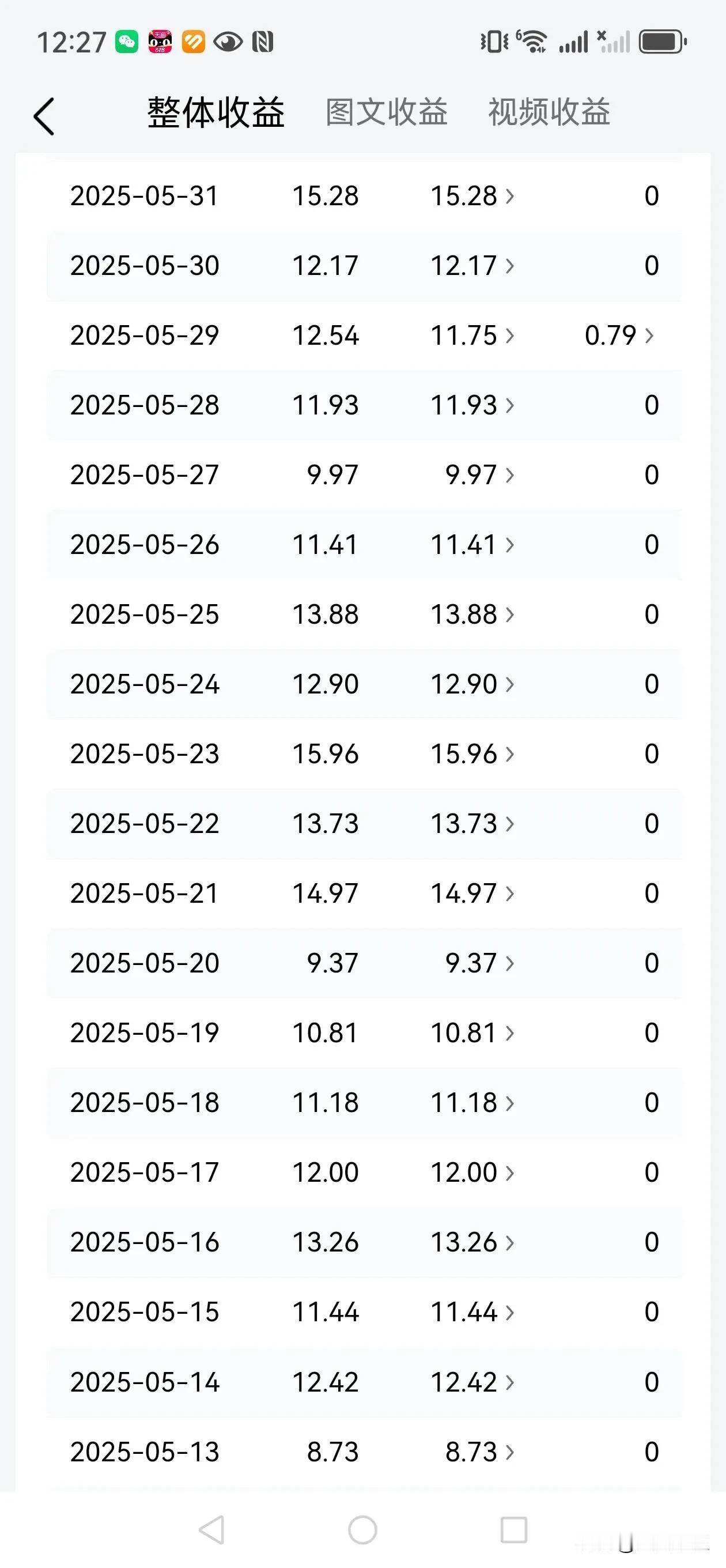The height and width of the screenshot is (1568, 726).
Task: Tap the back arrow icon
Action: (44, 116)
